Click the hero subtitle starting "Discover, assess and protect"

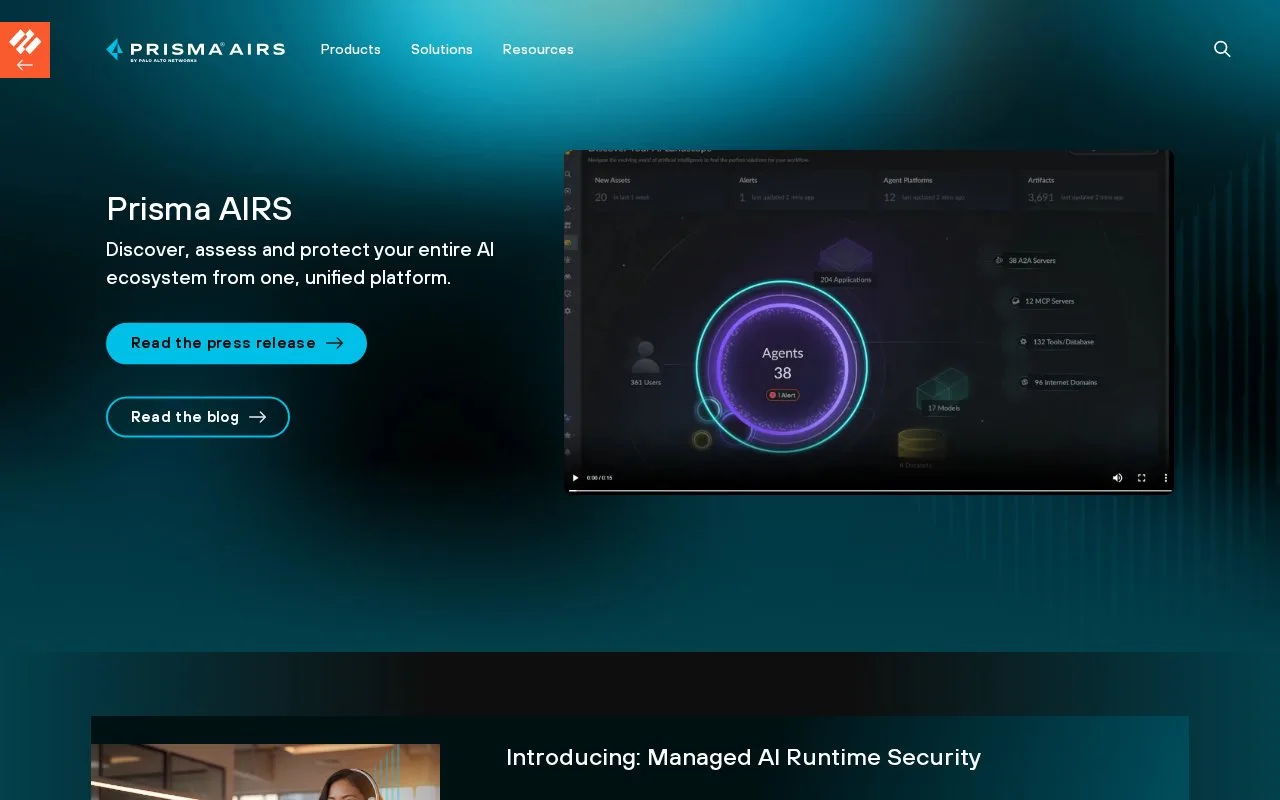pos(300,263)
